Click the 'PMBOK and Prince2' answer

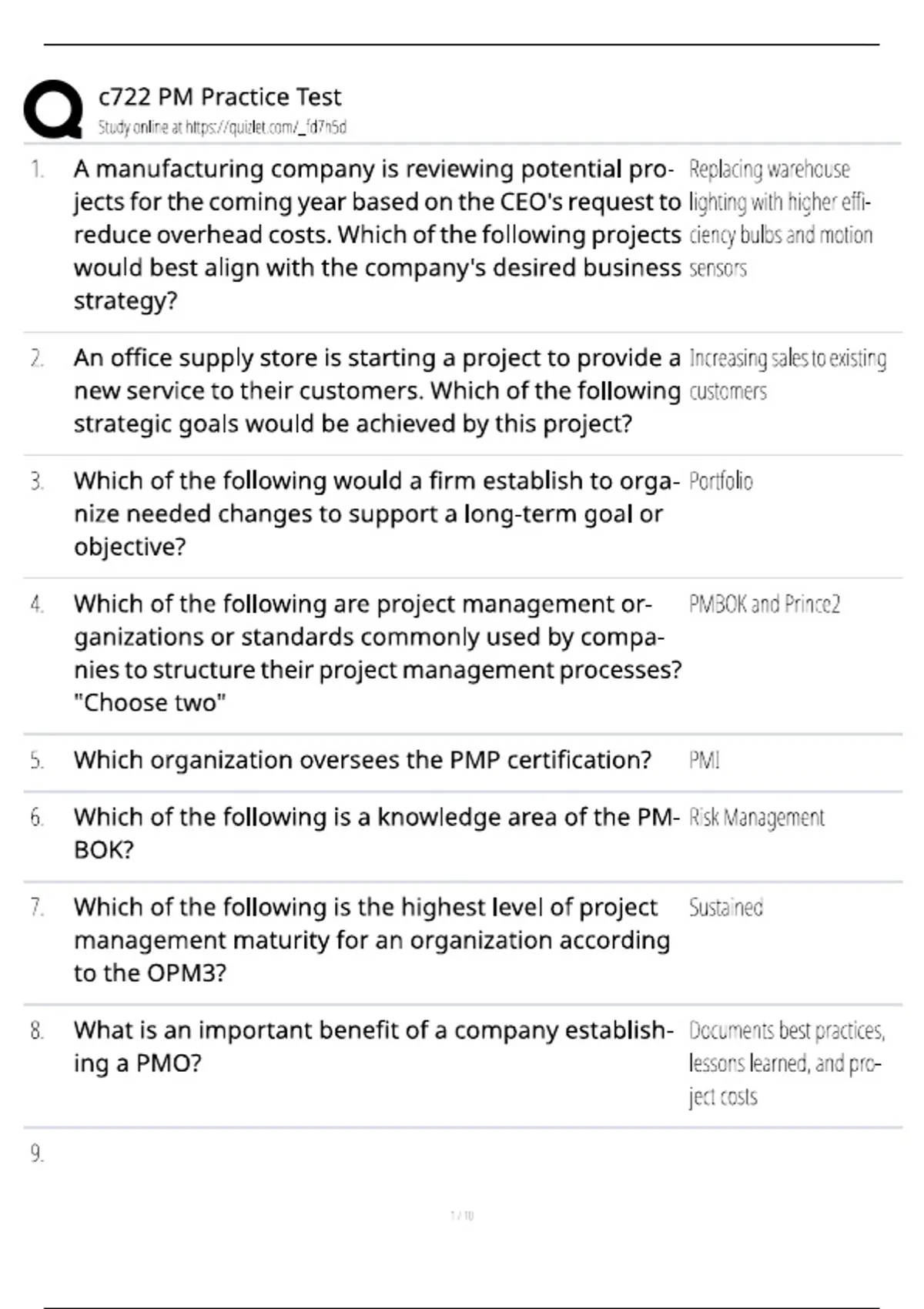point(764,604)
